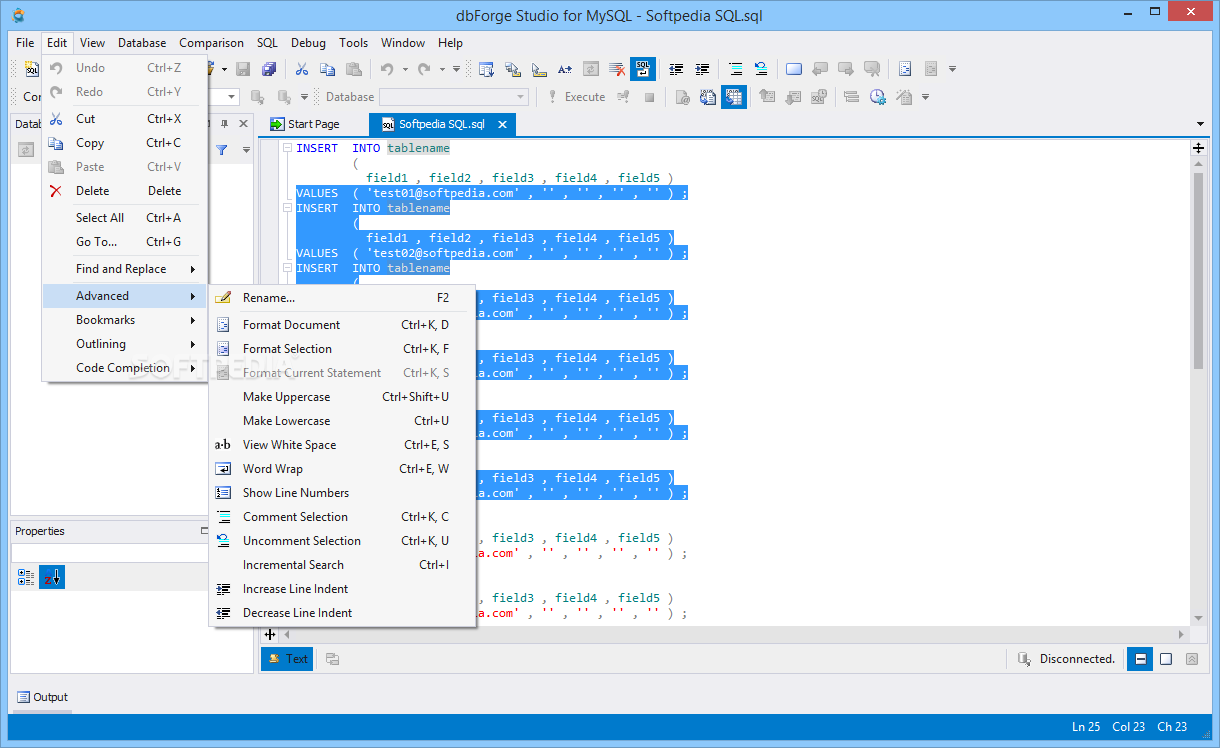Click the clock schedule toolbar icon

pyautogui.click(x=877, y=97)
